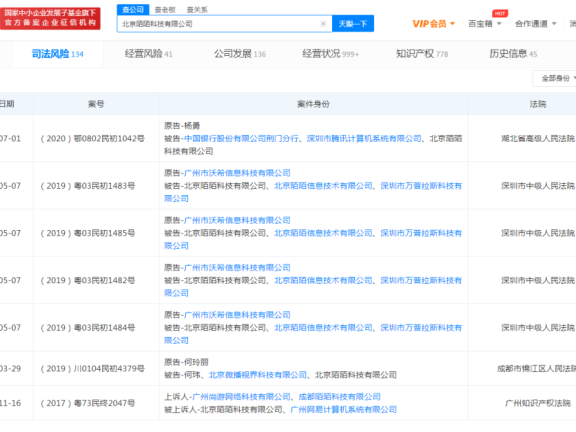Click plaintiff text 原告-何玲丽

186,362
